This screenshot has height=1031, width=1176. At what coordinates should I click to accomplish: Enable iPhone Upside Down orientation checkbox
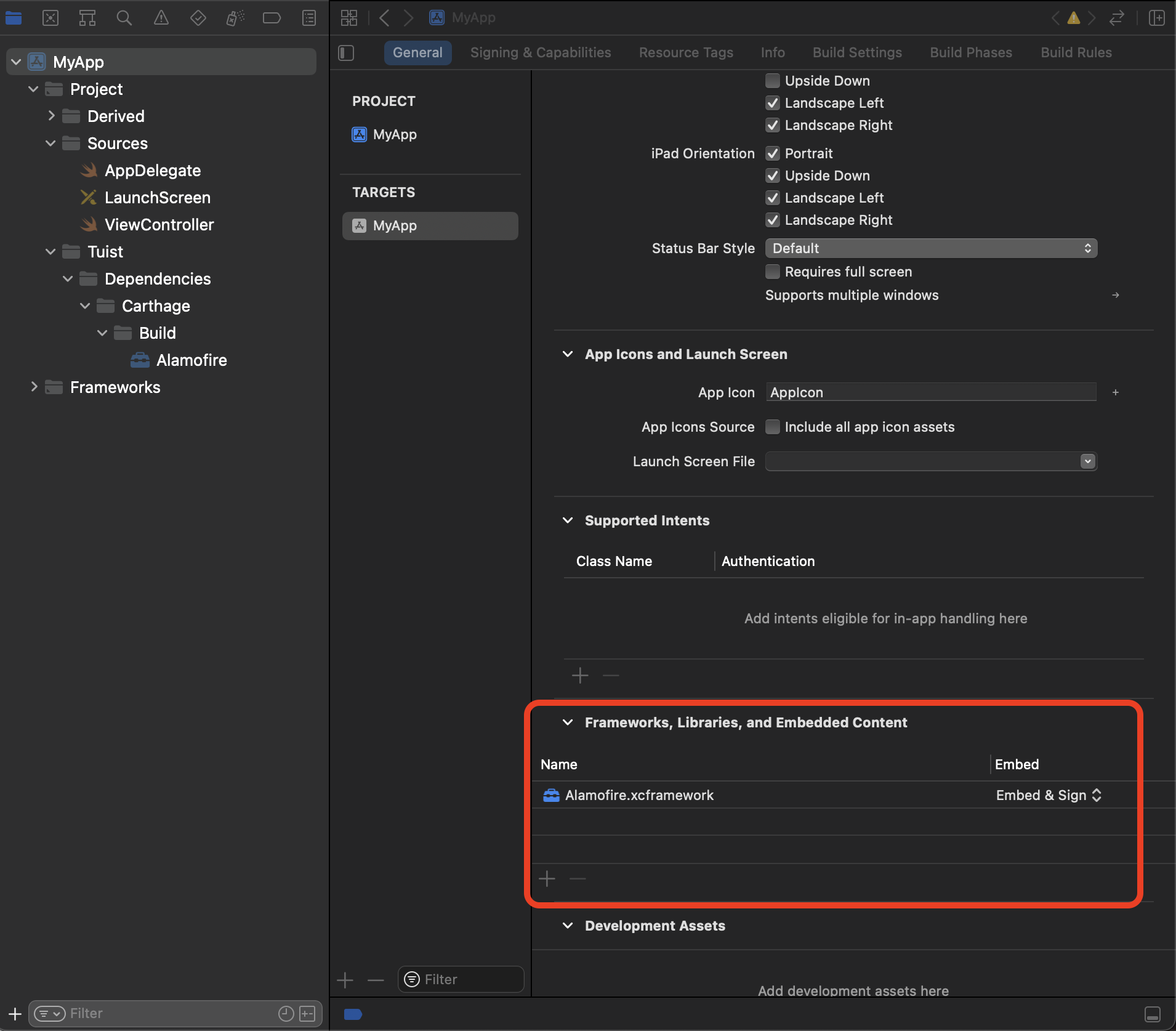773,81
